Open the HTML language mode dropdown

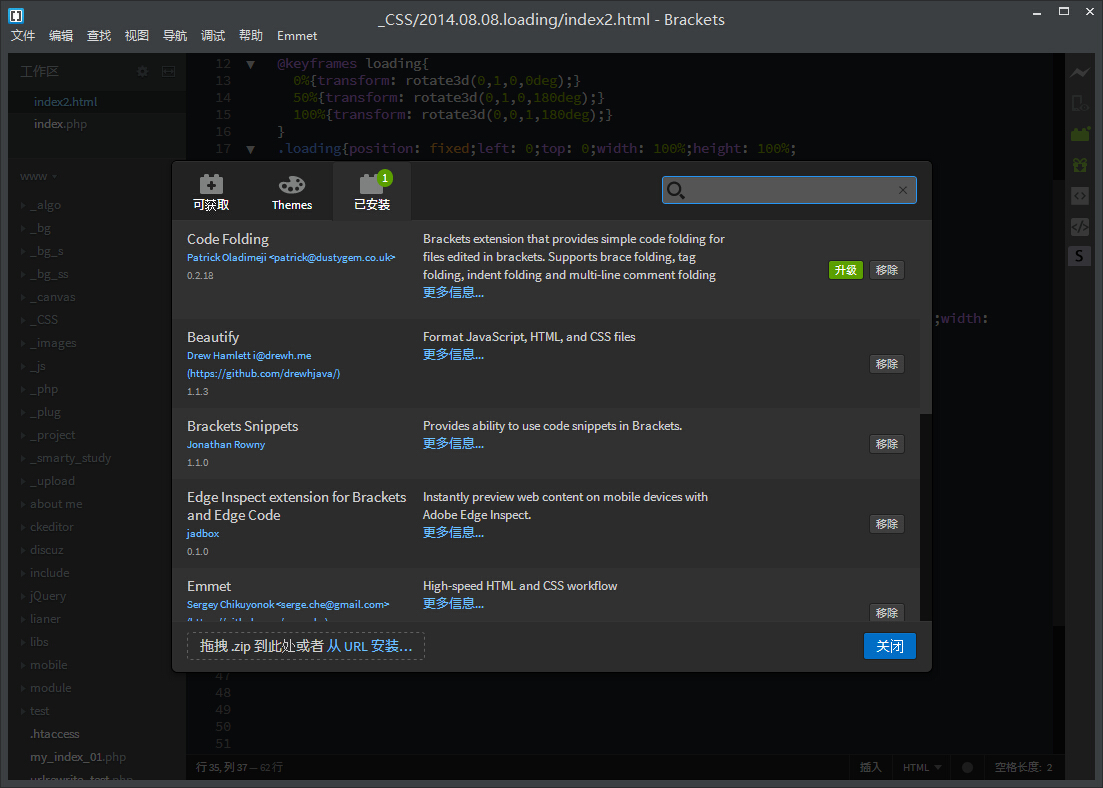[922, 767]
